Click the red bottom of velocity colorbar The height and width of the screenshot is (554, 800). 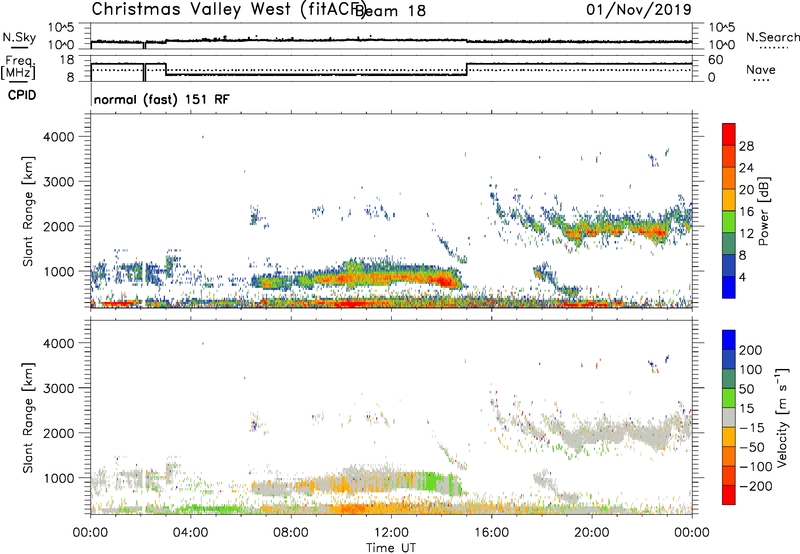729,495
